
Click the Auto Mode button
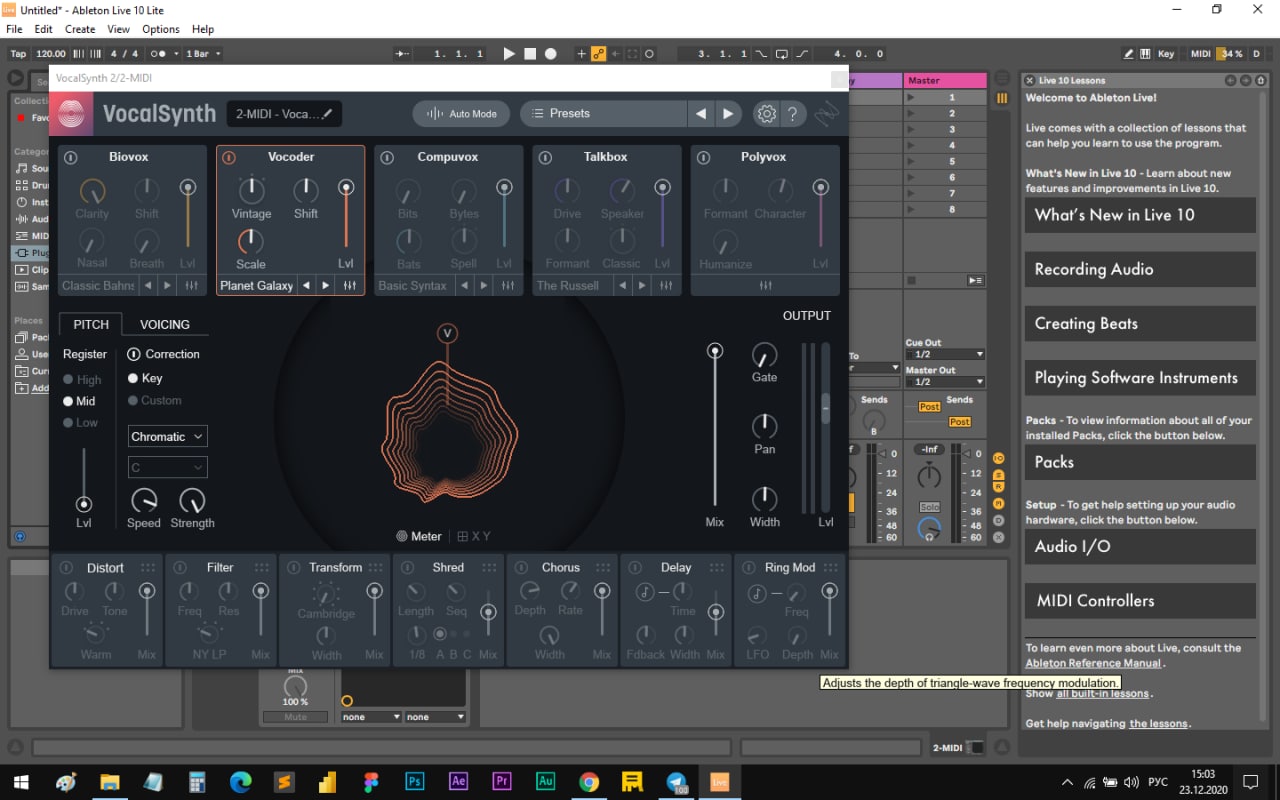(461, 114)
